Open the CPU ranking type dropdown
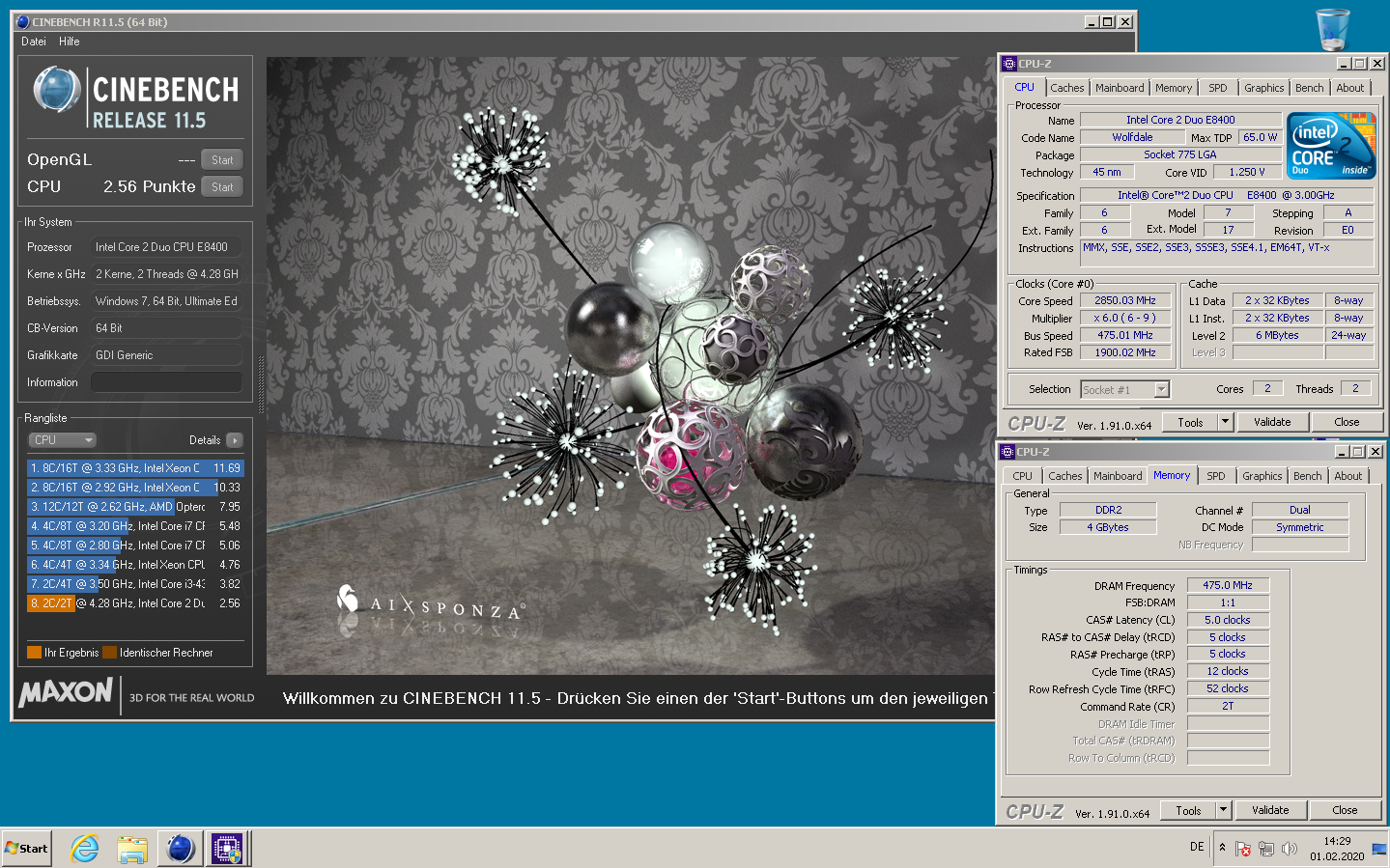The image size is (1390, 868). click(x=63, y=440)
